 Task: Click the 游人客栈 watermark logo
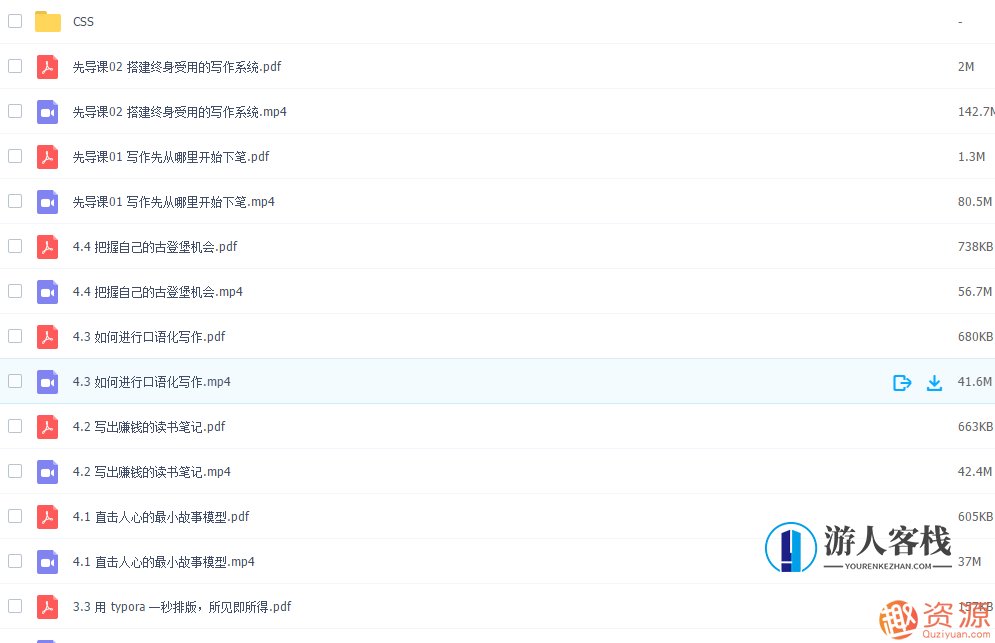click(x=860, y=548)
